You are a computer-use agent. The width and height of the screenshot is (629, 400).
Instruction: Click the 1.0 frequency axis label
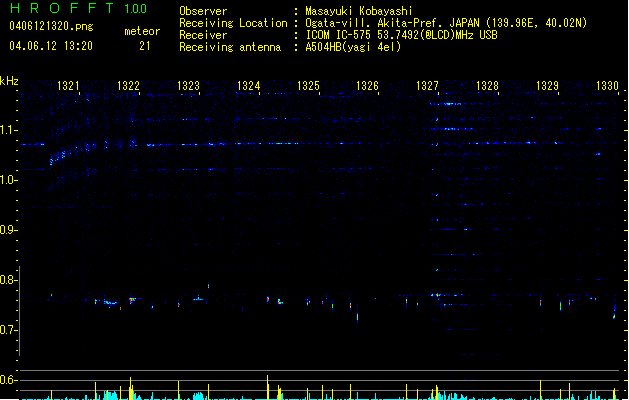[x=8, y=180]
